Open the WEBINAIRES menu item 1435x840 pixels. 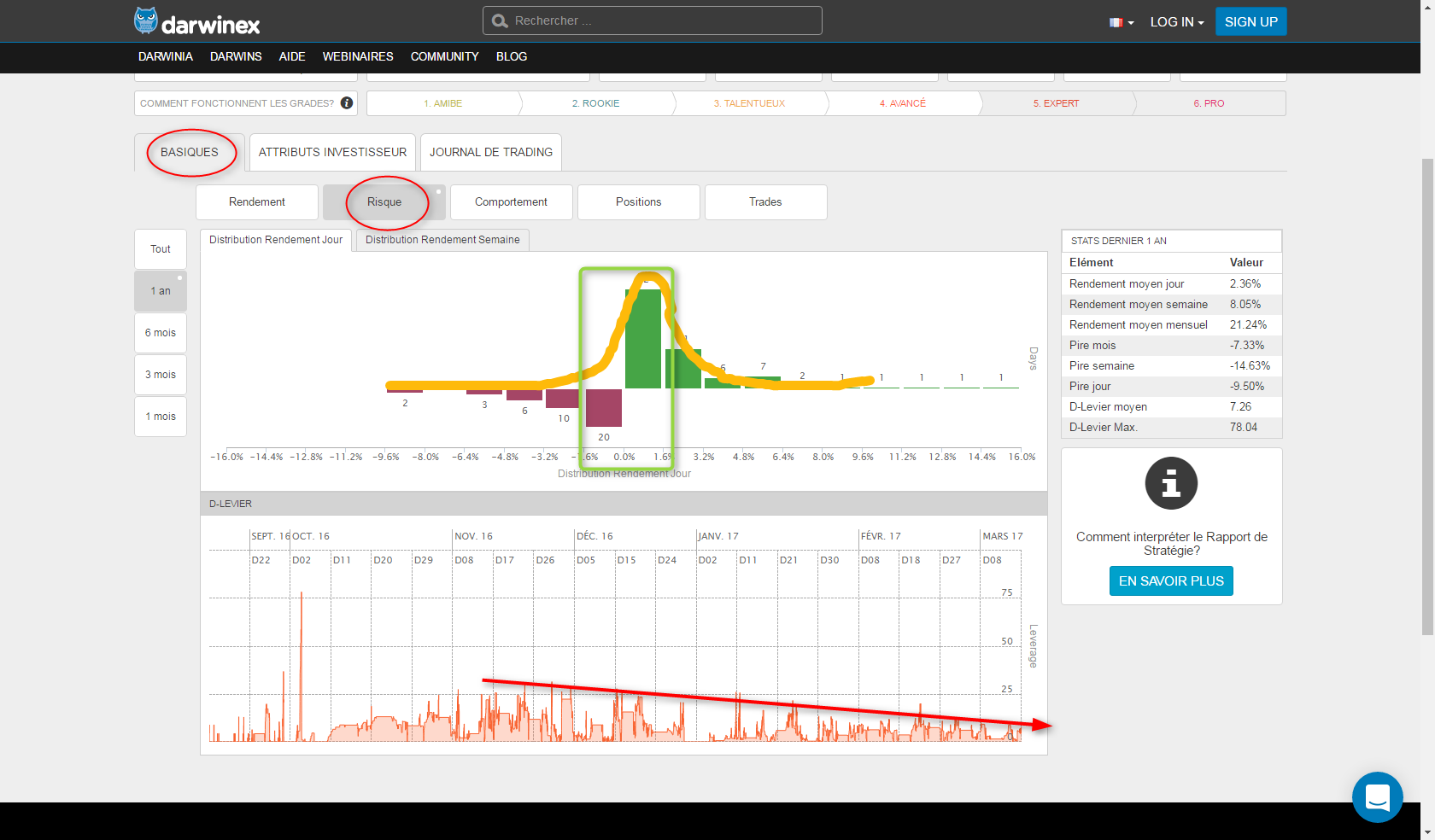(x=357, y=56)
